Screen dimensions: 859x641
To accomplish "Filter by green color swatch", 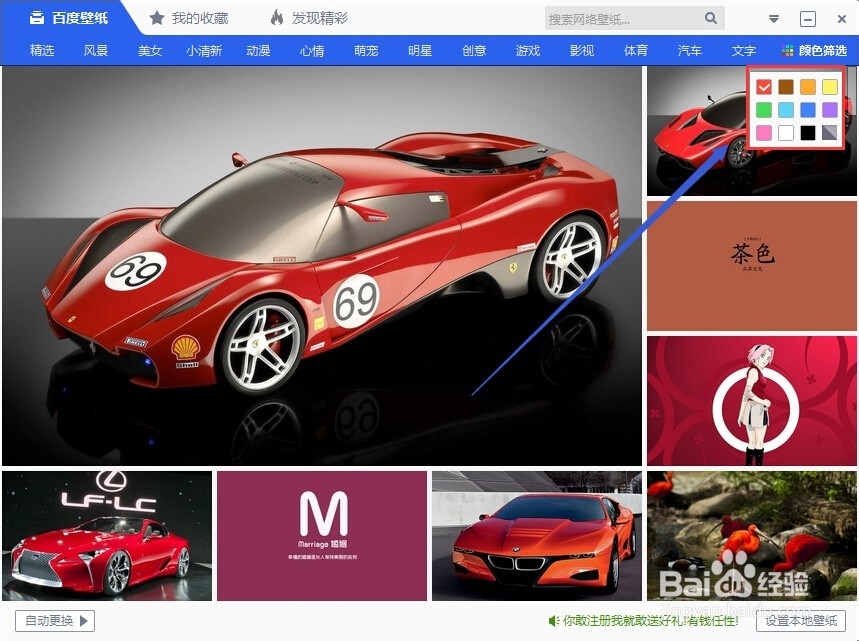I will point(764,110).
